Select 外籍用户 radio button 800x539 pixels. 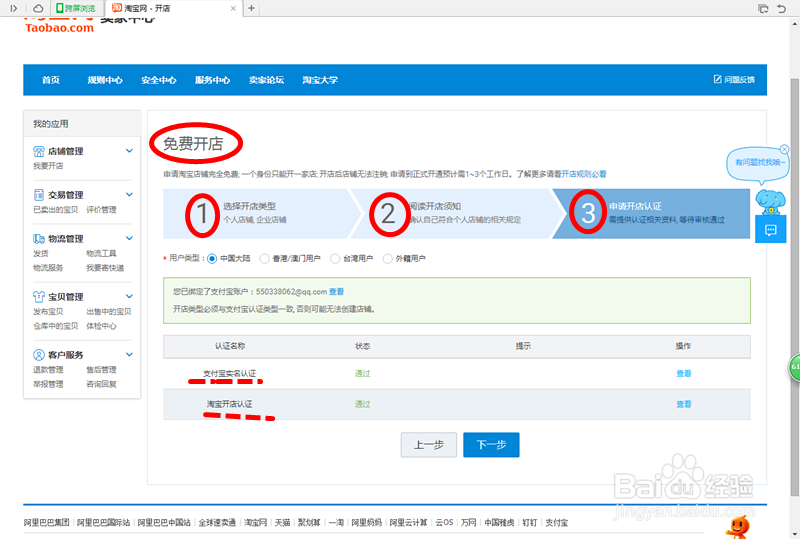coord(387,259)
